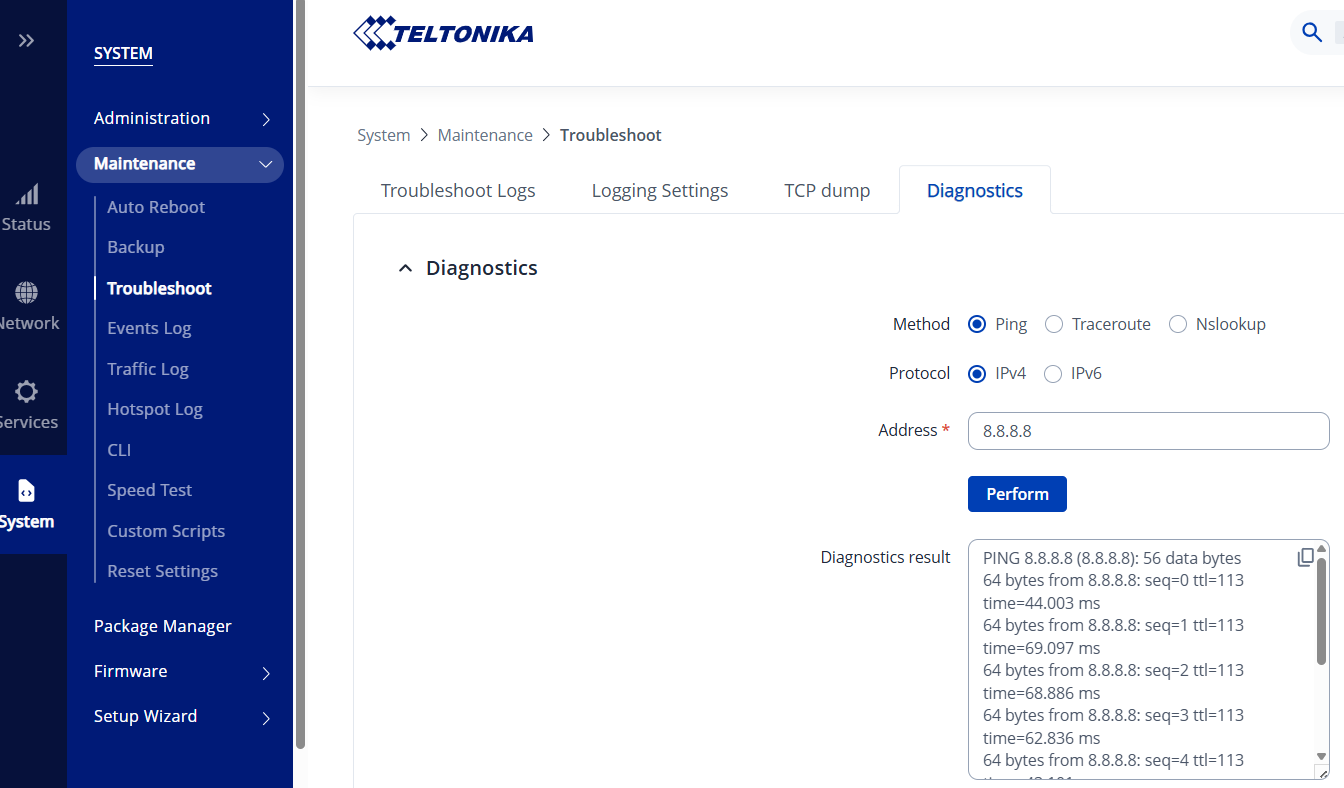
Task: Collapse the Diagnostics section chevron
Action: (405, 268)
